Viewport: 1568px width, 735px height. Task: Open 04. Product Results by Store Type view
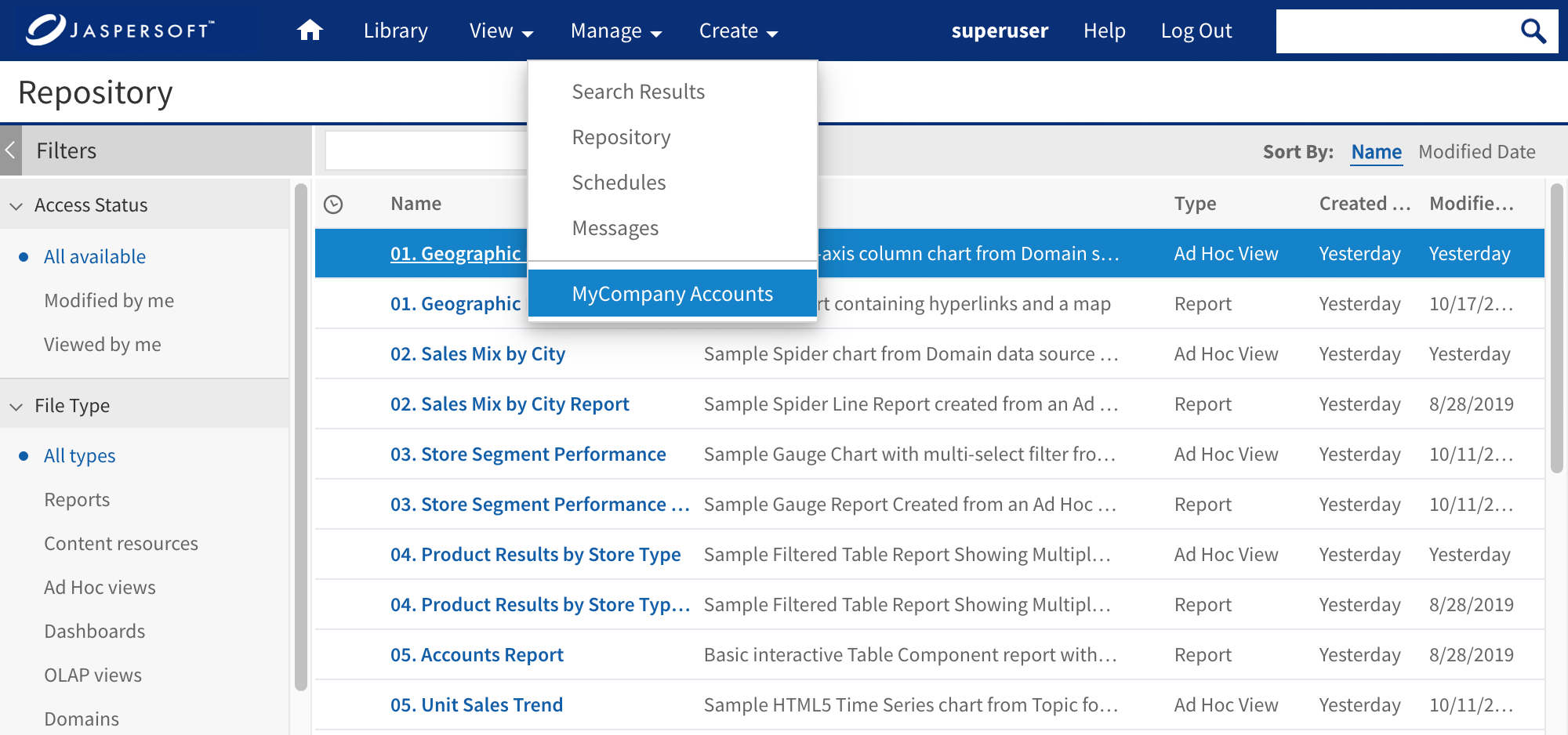click(x=535, y=554)
